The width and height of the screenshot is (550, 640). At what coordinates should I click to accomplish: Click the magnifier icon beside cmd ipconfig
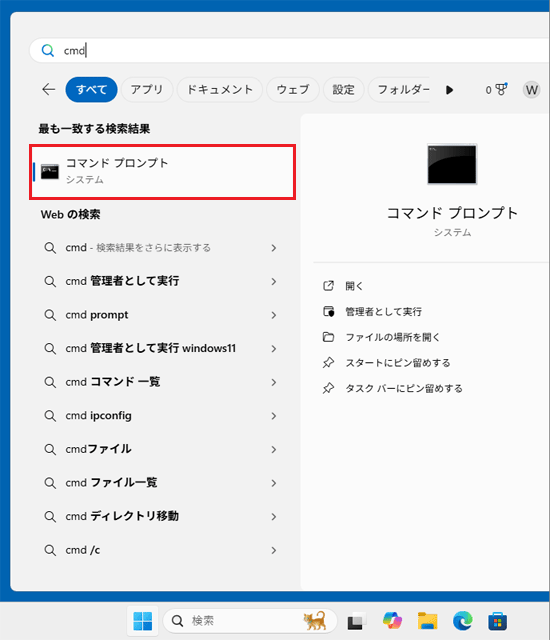50,416
